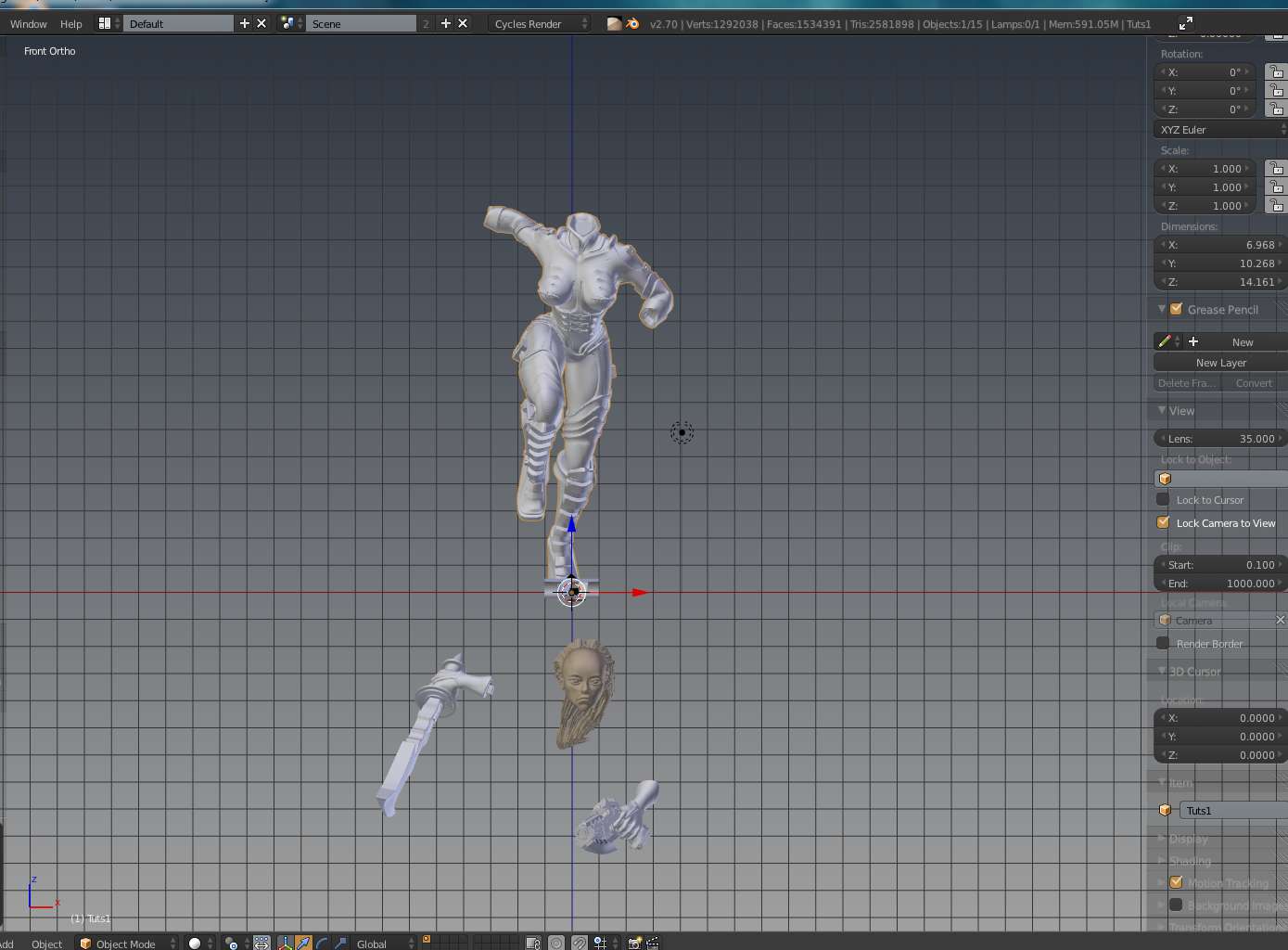Toggle proportional editing circle icon
Image resolution: width=1288 pixels, height=950 pixels.
[556, 943]
